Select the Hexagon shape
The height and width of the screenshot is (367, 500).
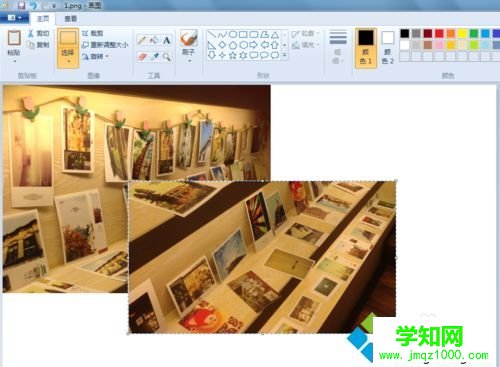243,45
